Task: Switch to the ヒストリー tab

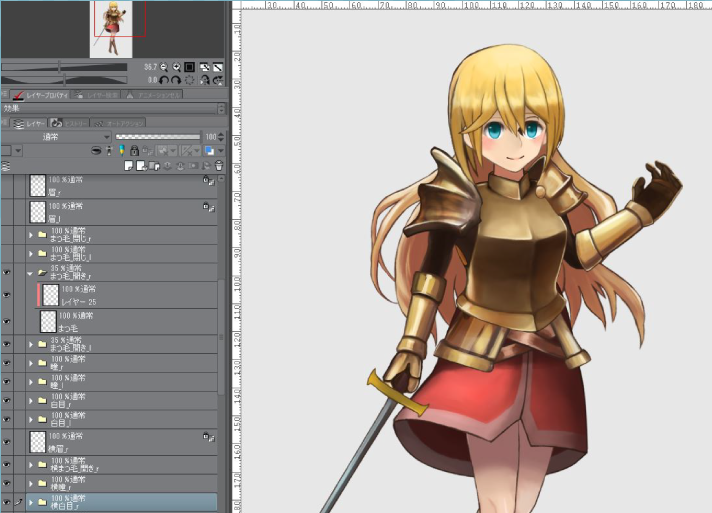Action: pos(69,123)
